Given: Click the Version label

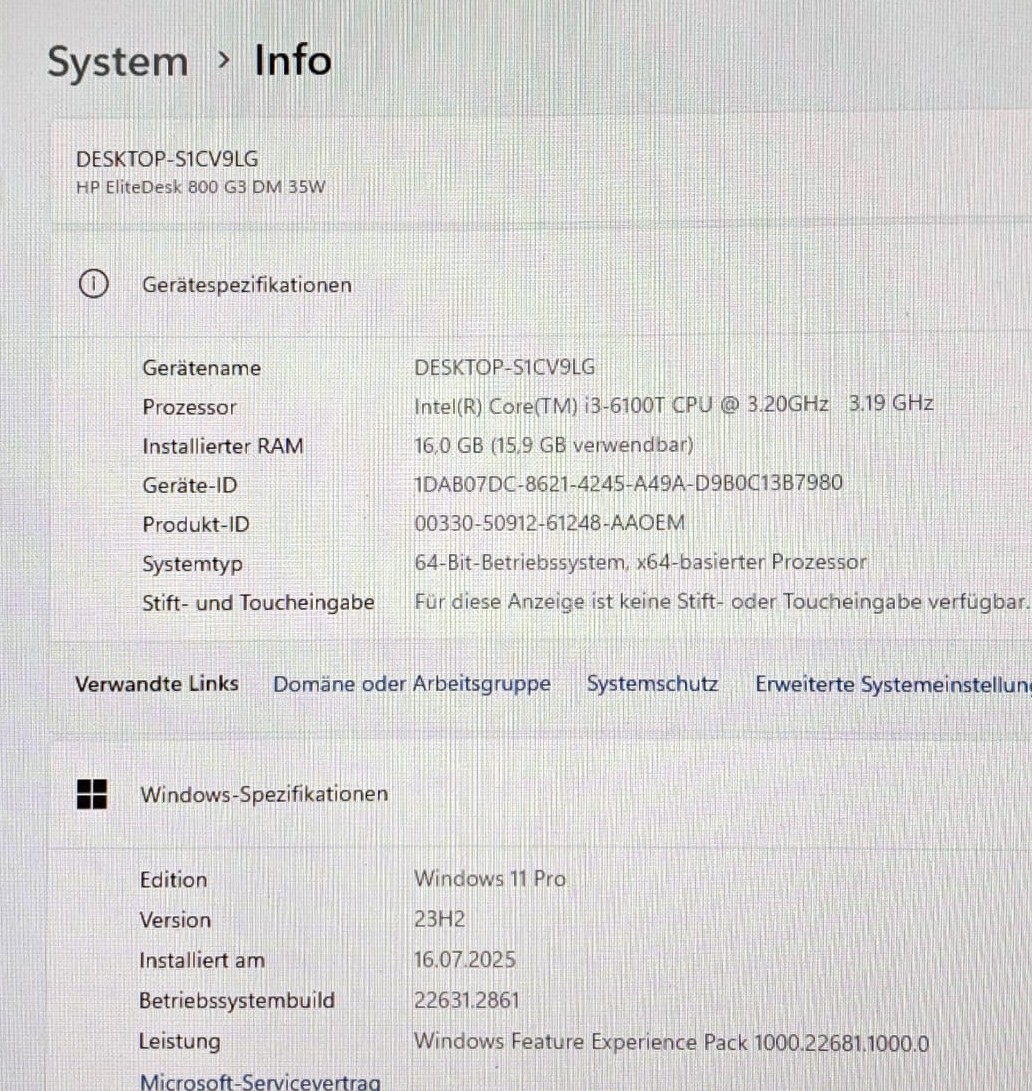Looking at the screenshot, I should (x=175, y=920).
